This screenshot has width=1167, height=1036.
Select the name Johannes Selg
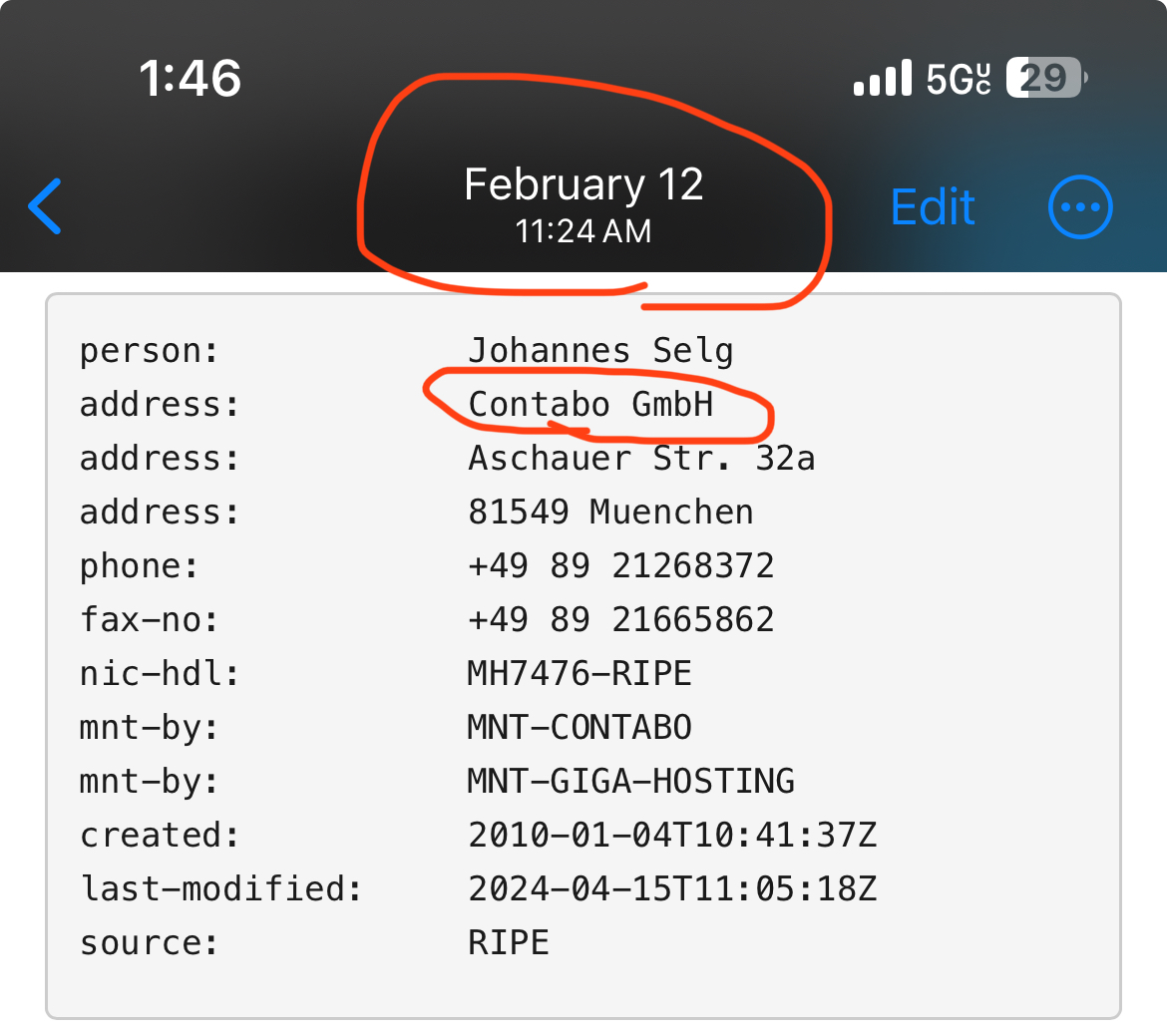[x=600, y=351]
